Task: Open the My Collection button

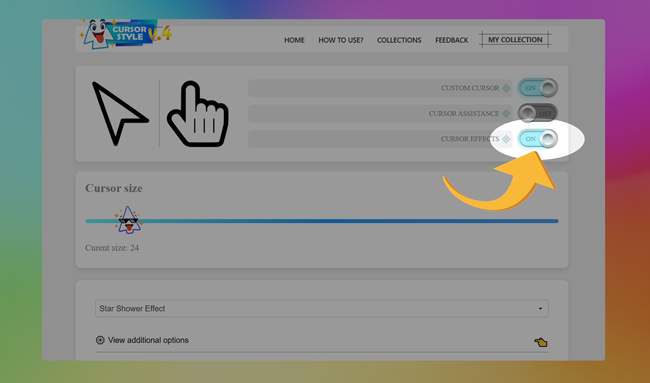Action: (x=515, y=40)
